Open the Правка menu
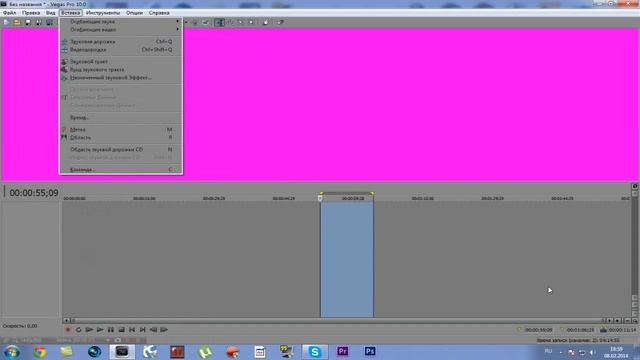 (x=31, y=13)
